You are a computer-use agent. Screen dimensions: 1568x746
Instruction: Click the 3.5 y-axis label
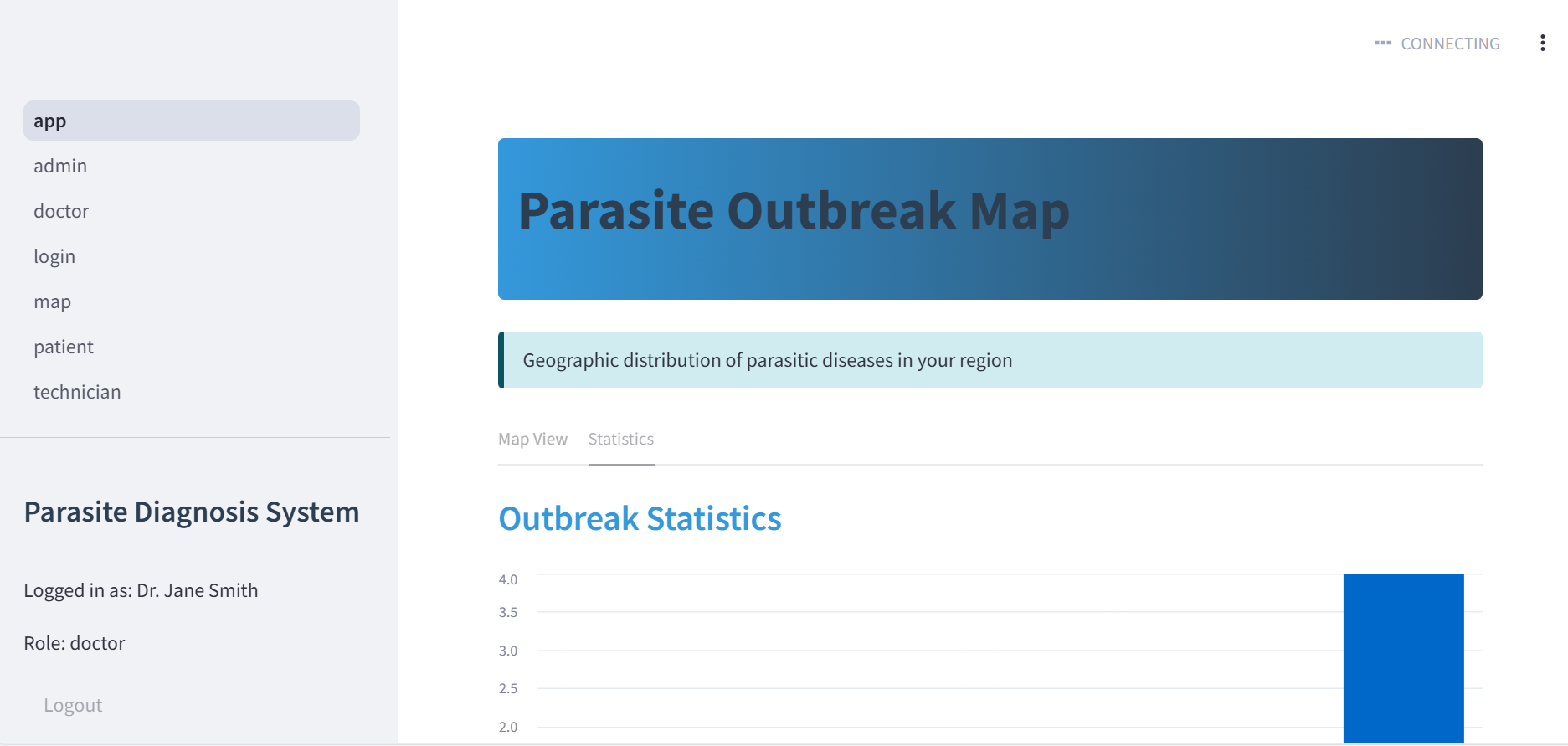pos(508,612)
